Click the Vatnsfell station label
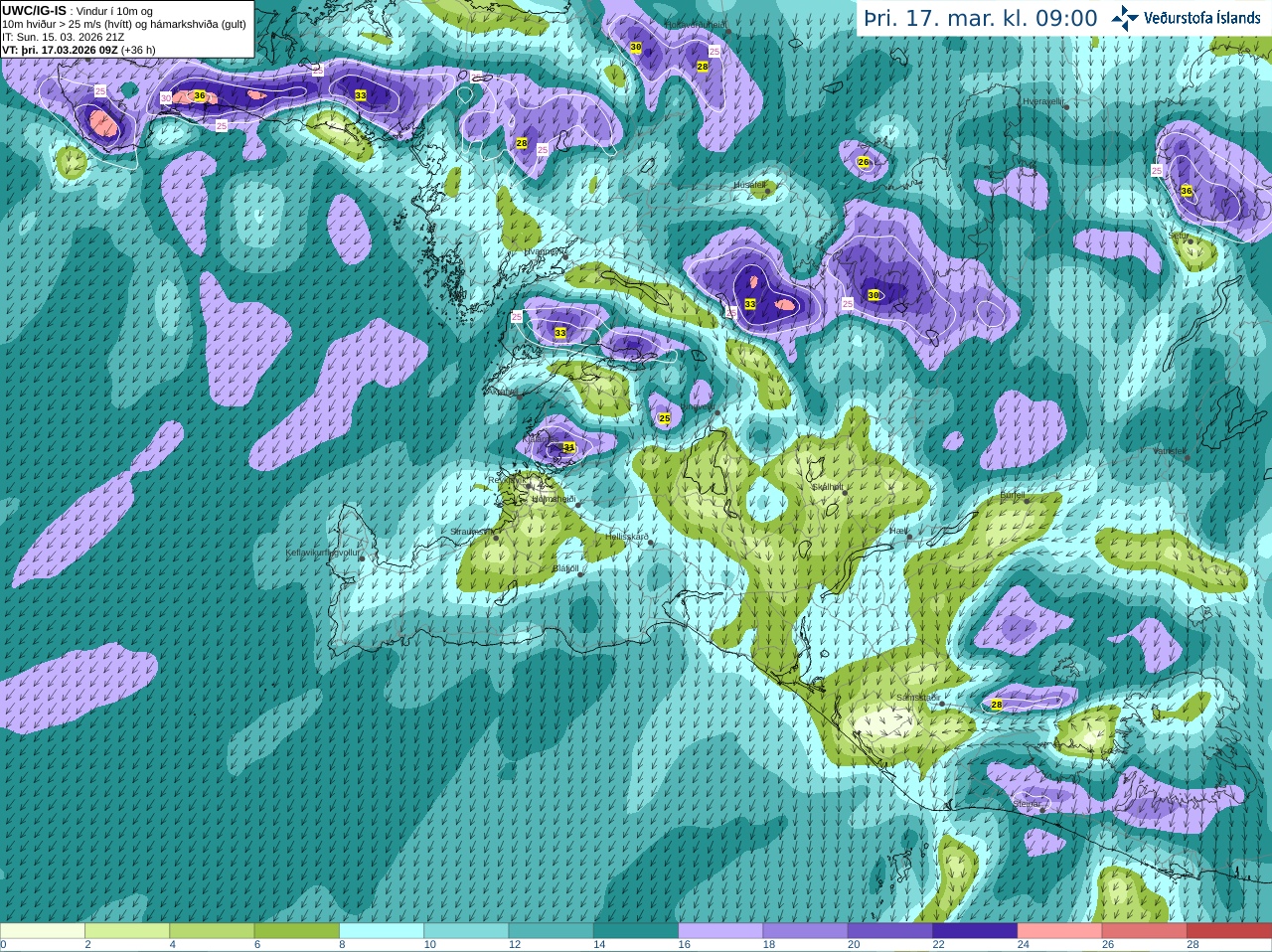Image resolution: width=1272 pixels, height=952 pixels. 1170,451
